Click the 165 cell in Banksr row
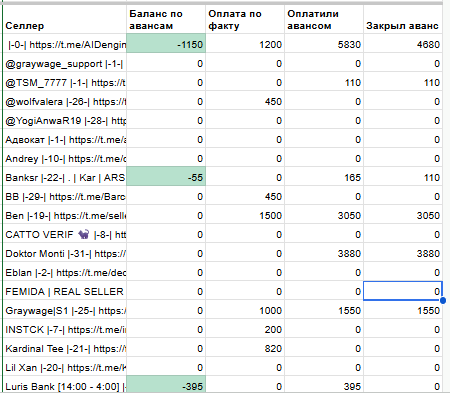Viewport: 450px width, 394px height. (x=324, y=176)
